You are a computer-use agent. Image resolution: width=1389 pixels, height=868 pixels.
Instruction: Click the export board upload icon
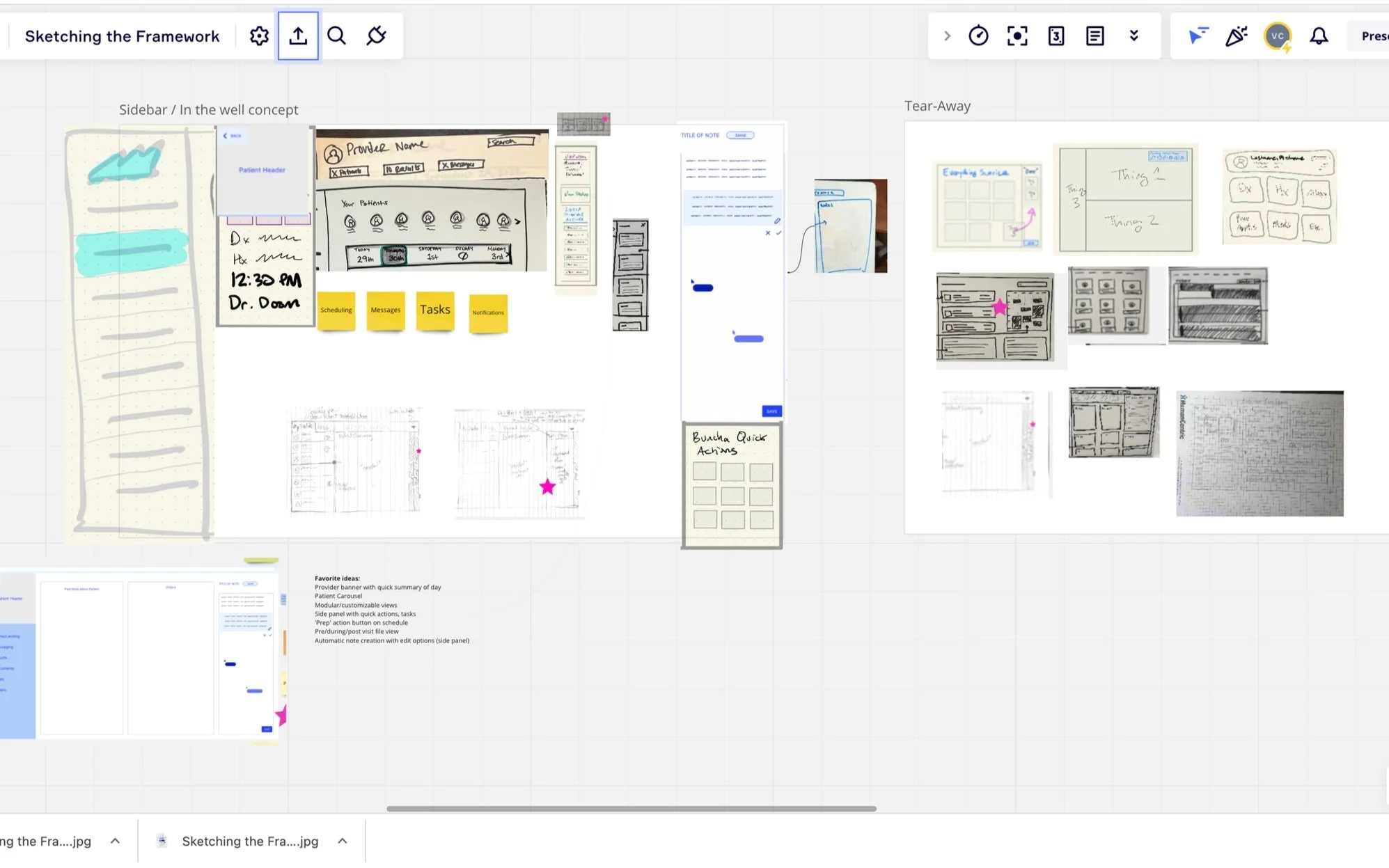(298, 35)
